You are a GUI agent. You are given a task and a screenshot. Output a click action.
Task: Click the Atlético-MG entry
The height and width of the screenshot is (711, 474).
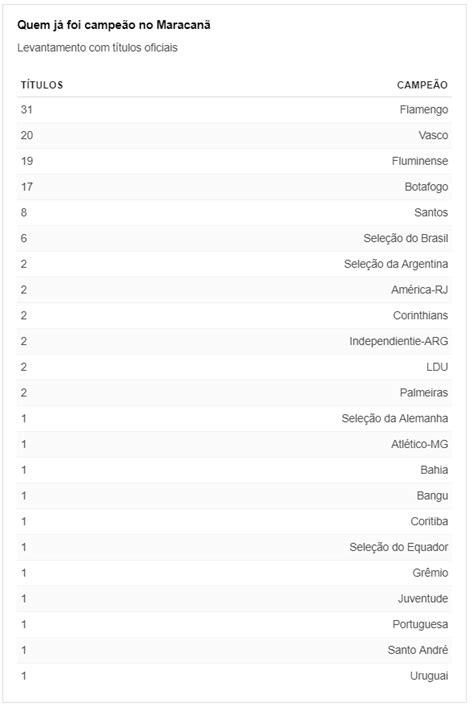pos(420,444)
